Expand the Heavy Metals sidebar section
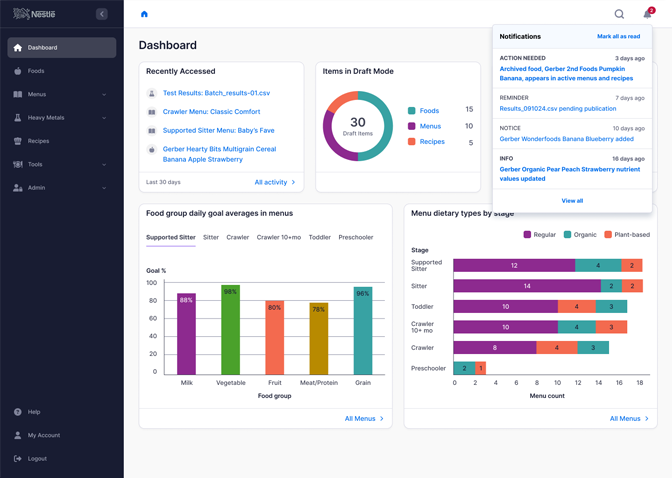This screenshot has height=478, width=672. point(104,118)
